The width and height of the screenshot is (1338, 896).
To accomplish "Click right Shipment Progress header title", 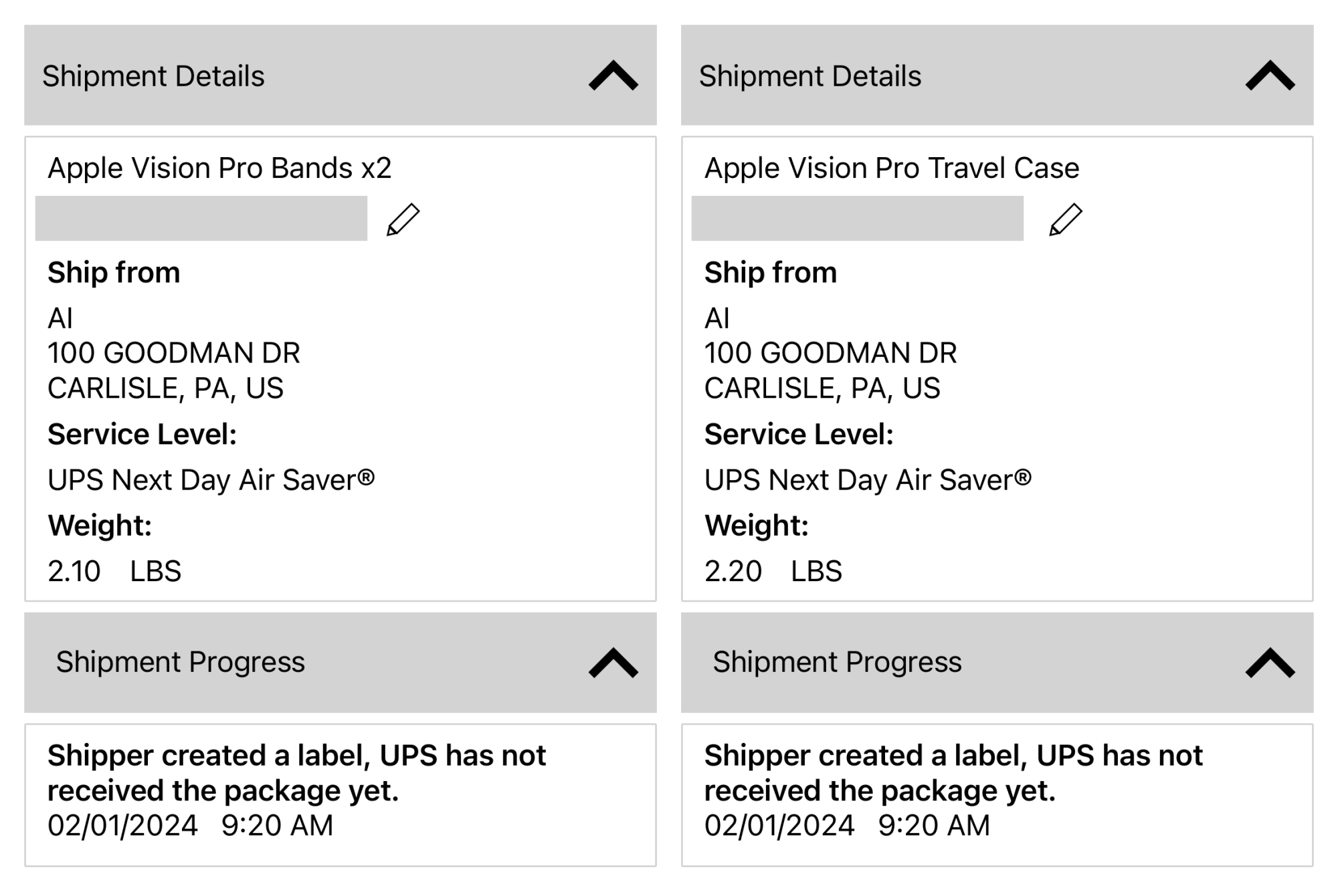I will 837,662.
